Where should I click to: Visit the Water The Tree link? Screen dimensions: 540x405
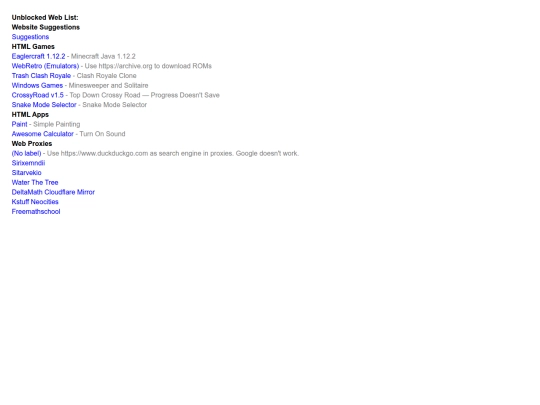[x=35, y=182]
